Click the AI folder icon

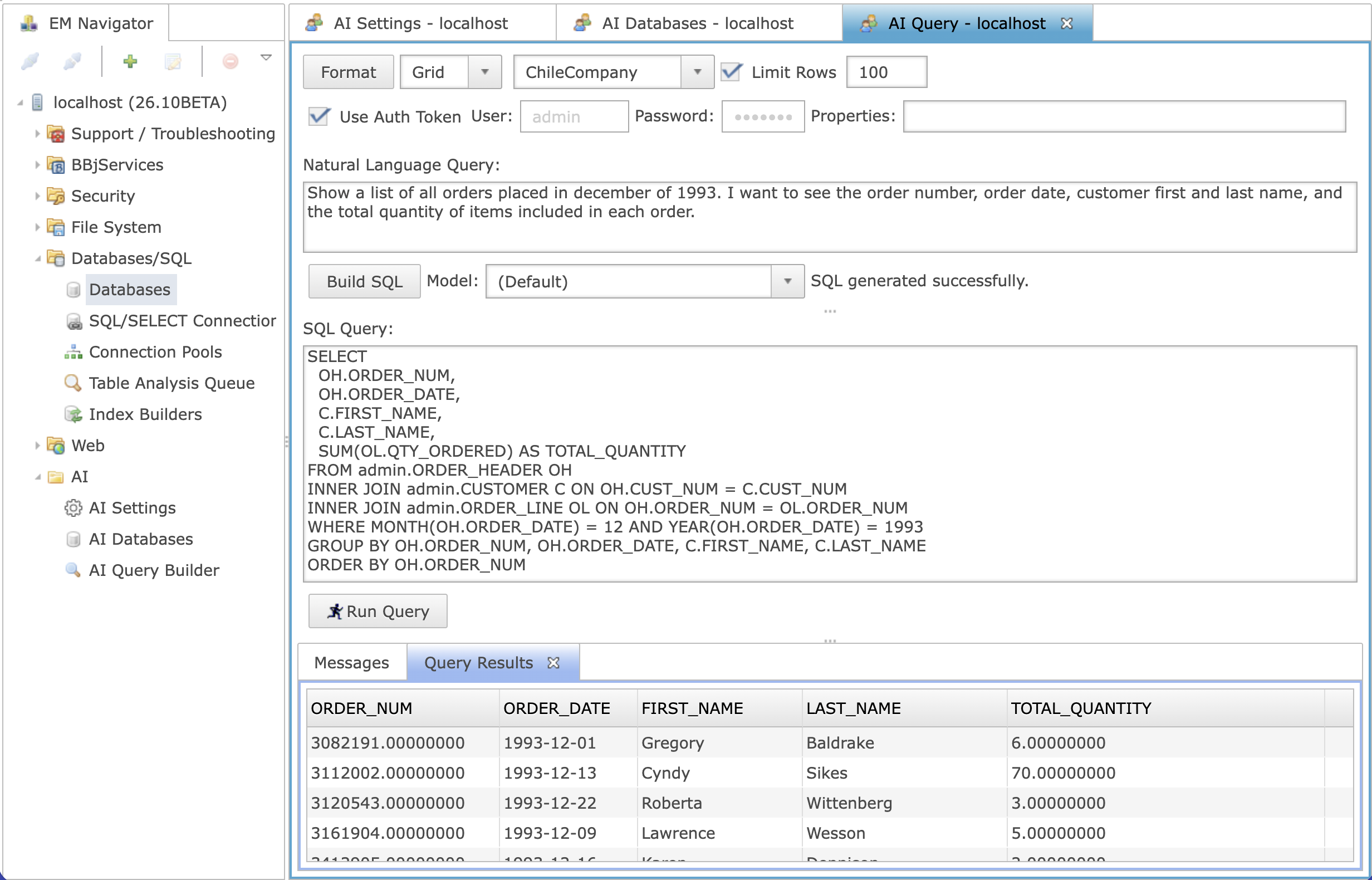(56, 477)
